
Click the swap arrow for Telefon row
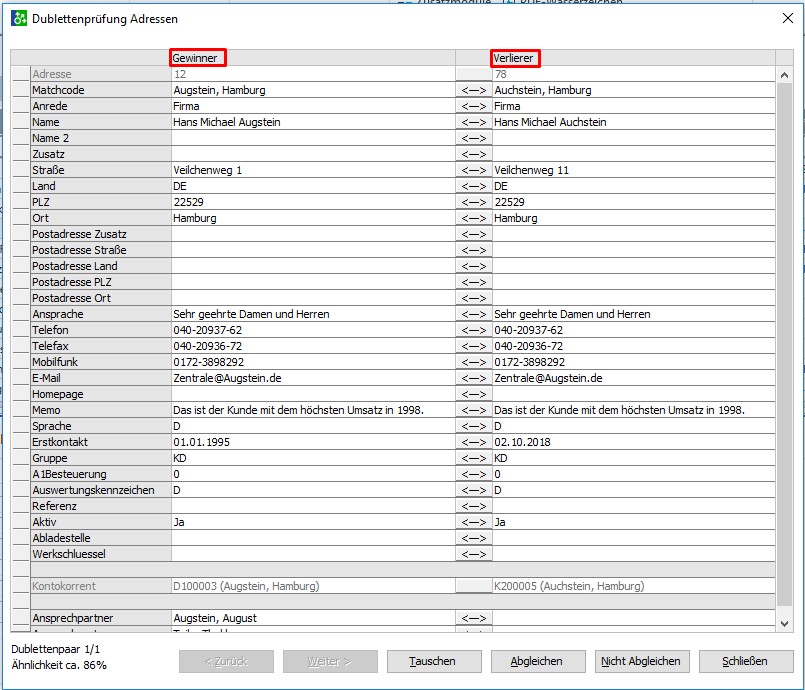click(x=473, y=330)
